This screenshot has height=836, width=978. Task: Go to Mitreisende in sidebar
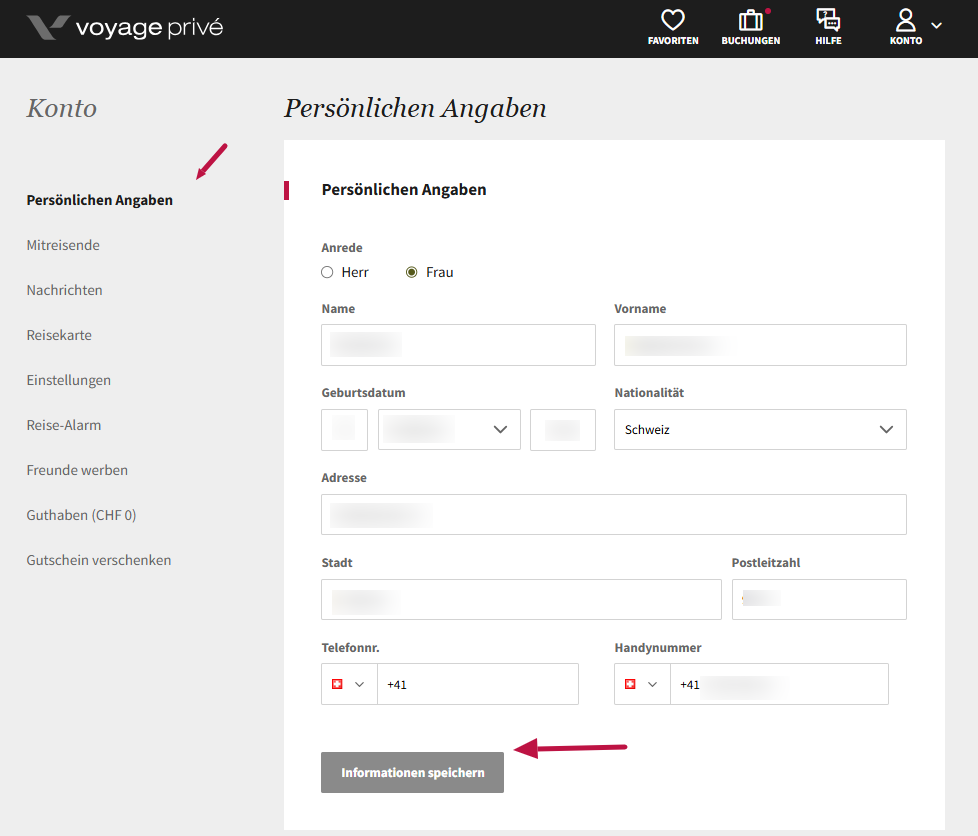pos(63,245)
